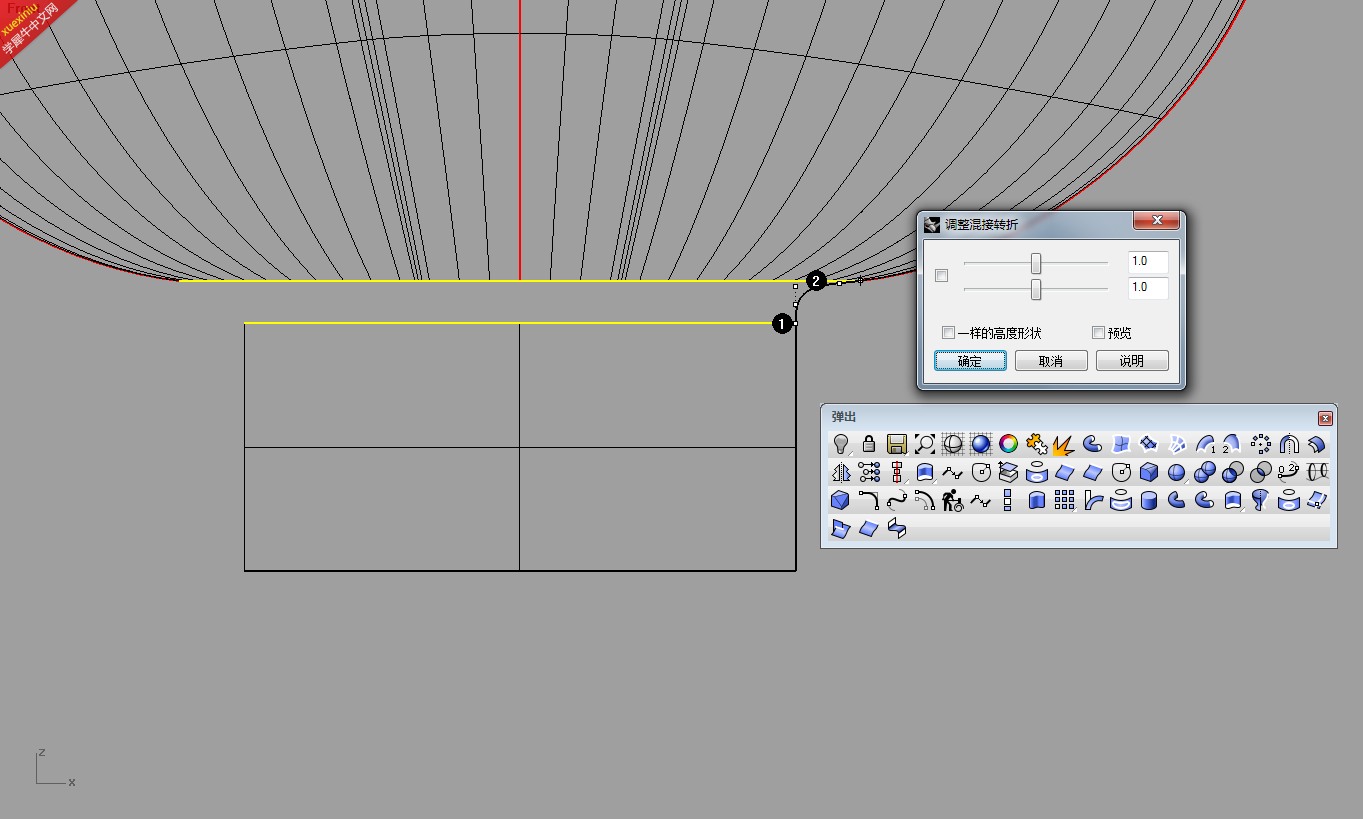Click the S-shaped folded surface icon

point(896,528)
